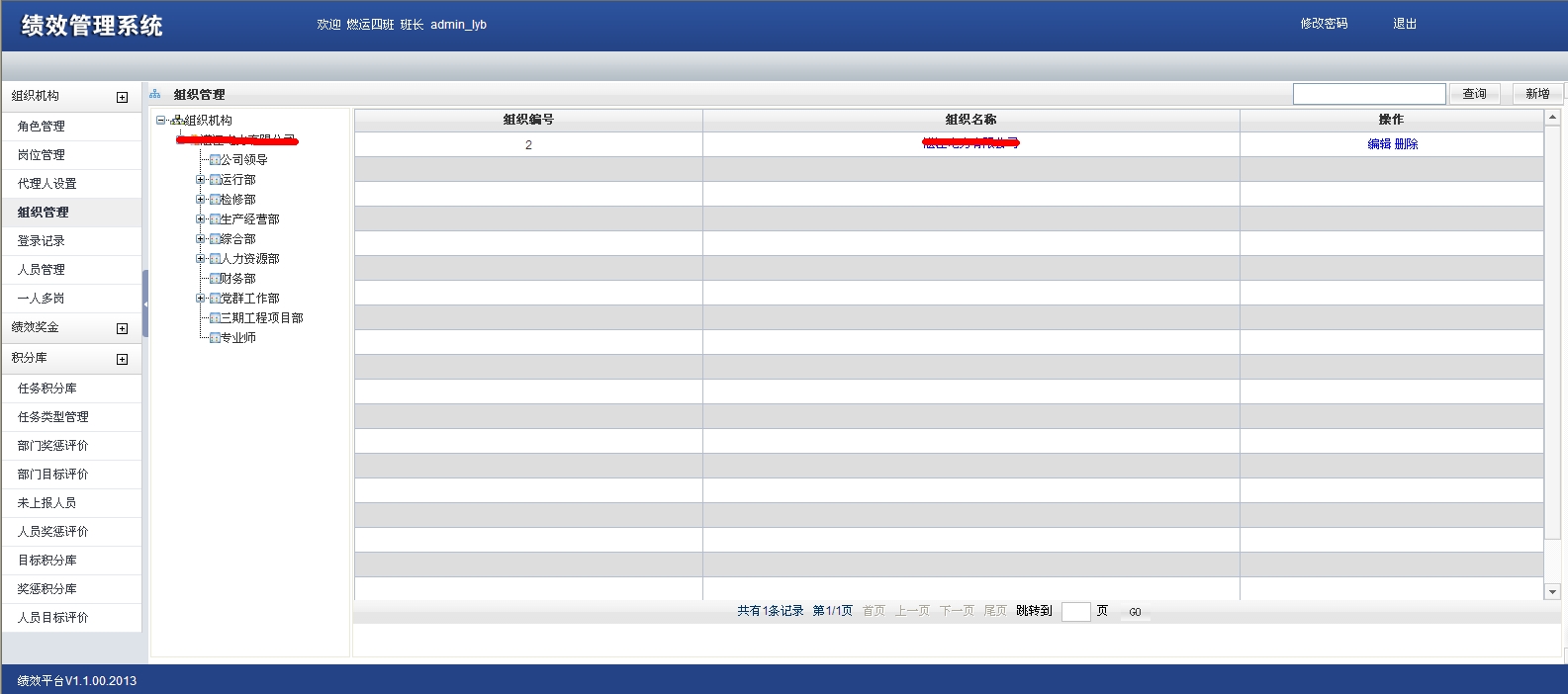The image size is (1568, 694).
Task: Click the 三期工程项目部 node icon
Action: [x=215, y=318]
